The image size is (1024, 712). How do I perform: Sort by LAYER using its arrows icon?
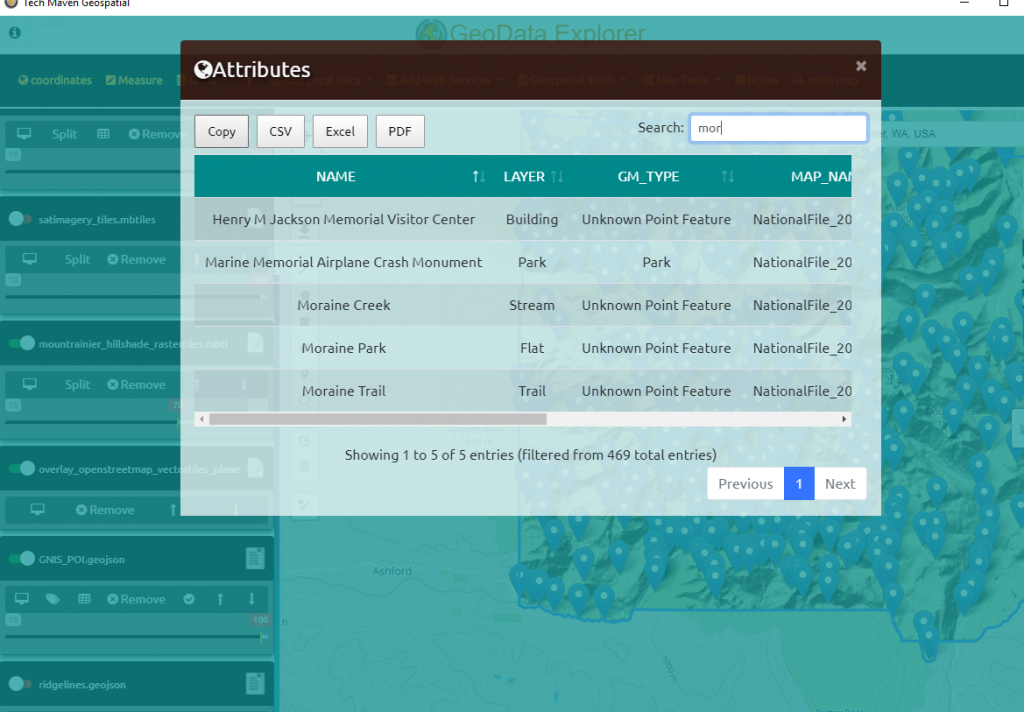[x=557, y=176]
